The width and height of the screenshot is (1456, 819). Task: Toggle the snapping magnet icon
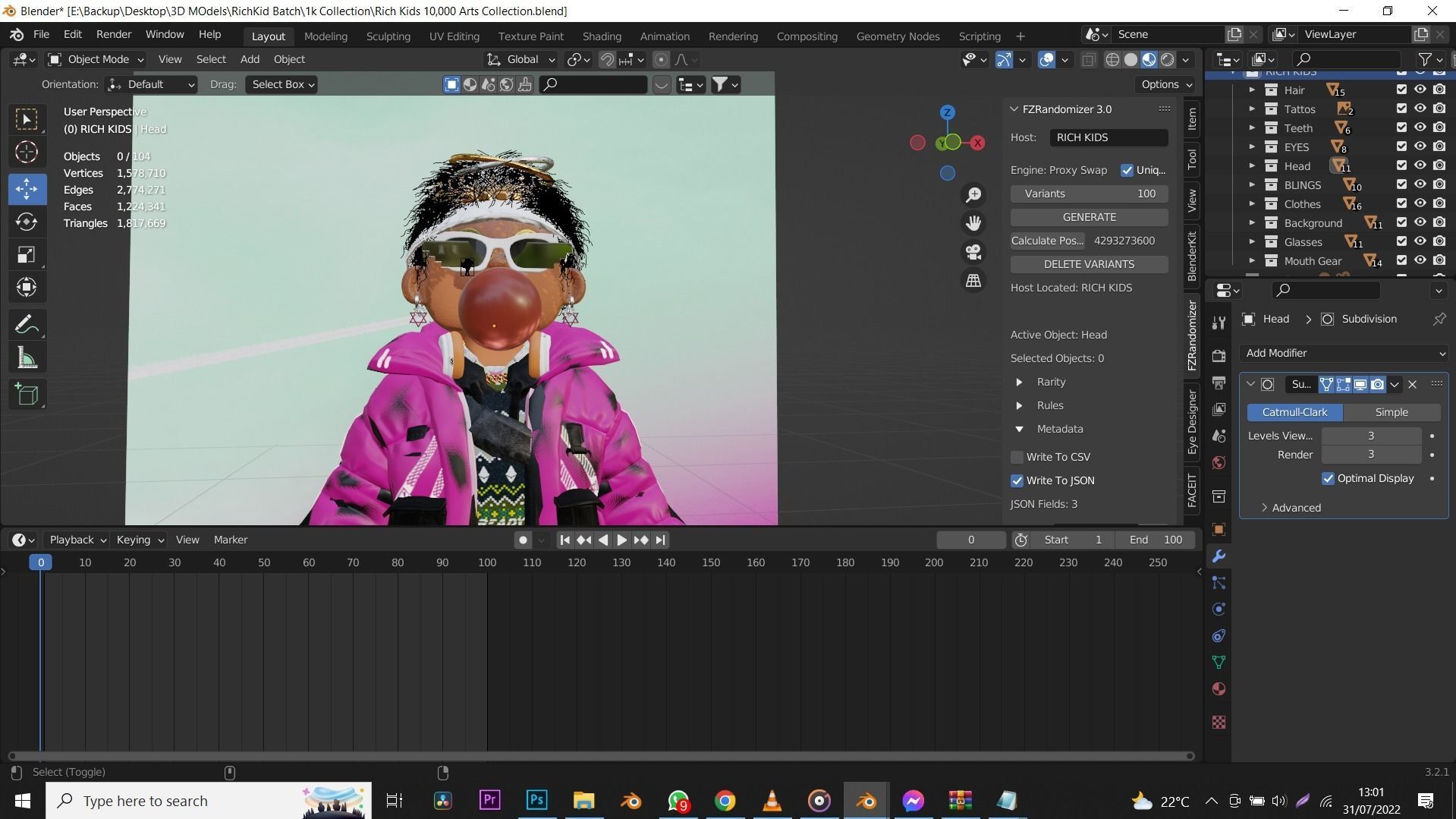pyautogui.click(x=606, y=60)
